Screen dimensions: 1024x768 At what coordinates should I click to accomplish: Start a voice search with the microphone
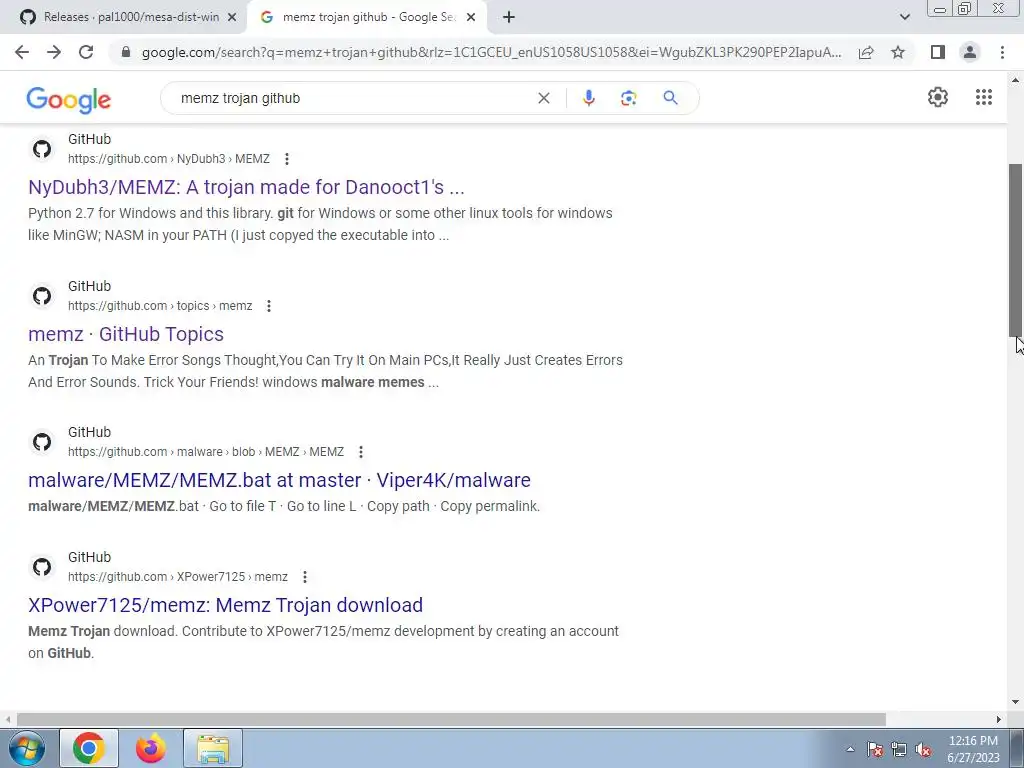pos(588,98)
